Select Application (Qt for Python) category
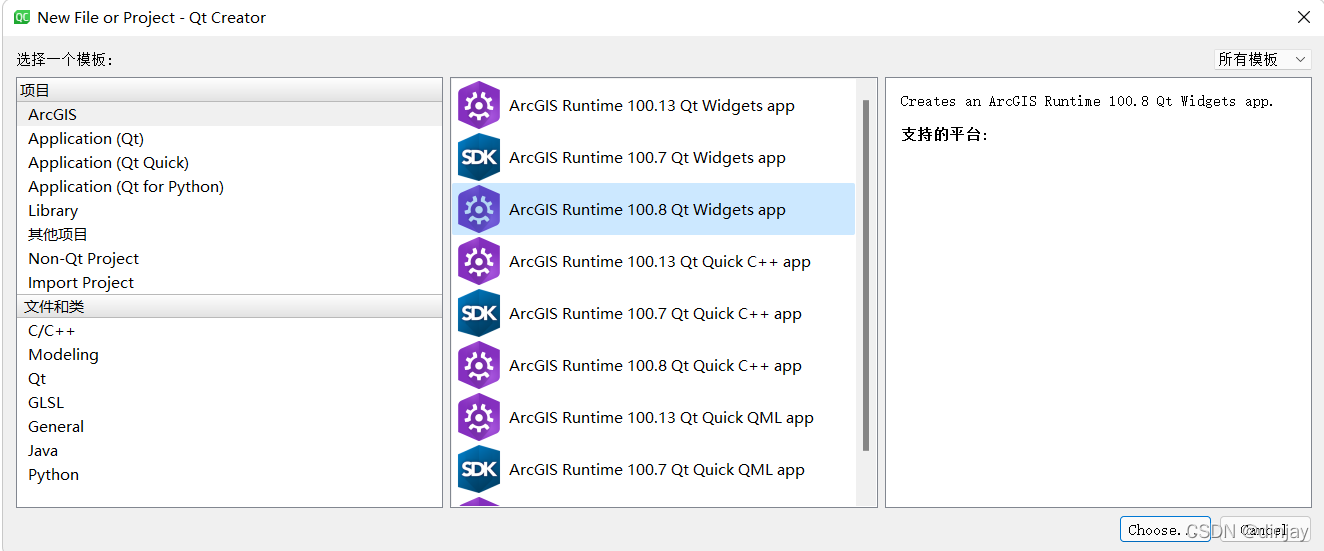The image size is (1324, 551). (x=229, y=186)
